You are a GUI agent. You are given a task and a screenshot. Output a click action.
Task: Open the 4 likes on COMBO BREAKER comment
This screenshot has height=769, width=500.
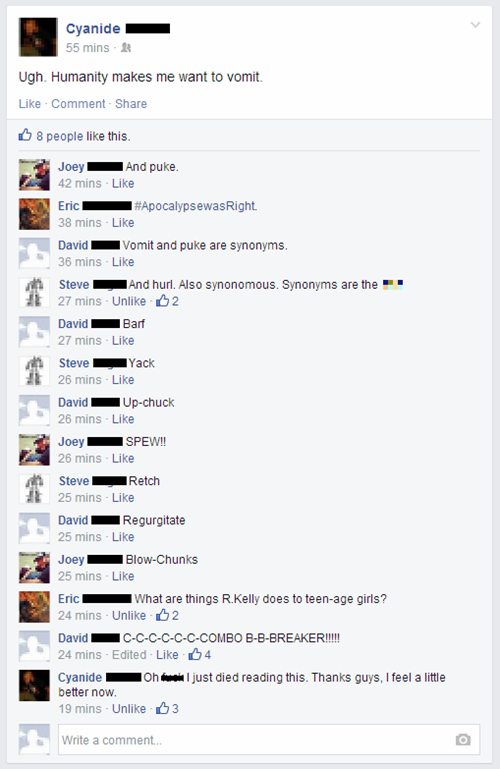(200, 654)
